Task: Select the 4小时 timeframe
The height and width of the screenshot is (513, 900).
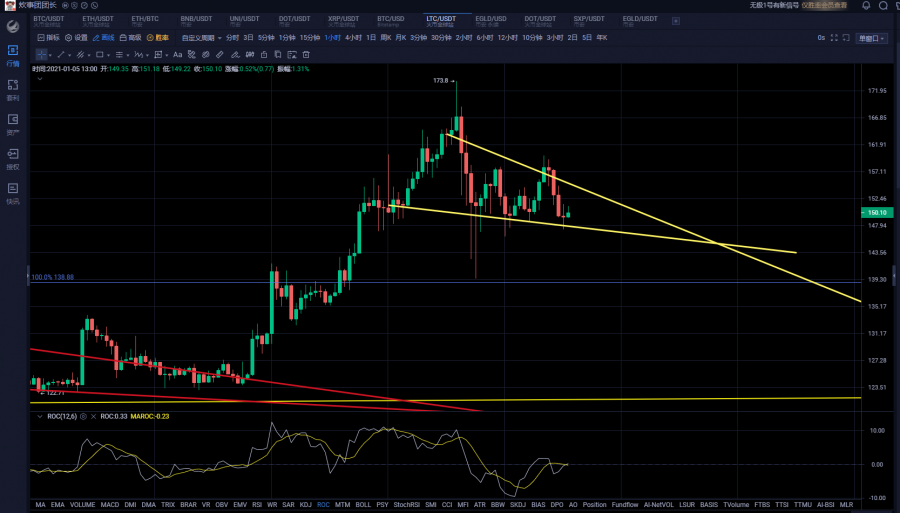Action: pyautogui.click(x=353, y=37)
